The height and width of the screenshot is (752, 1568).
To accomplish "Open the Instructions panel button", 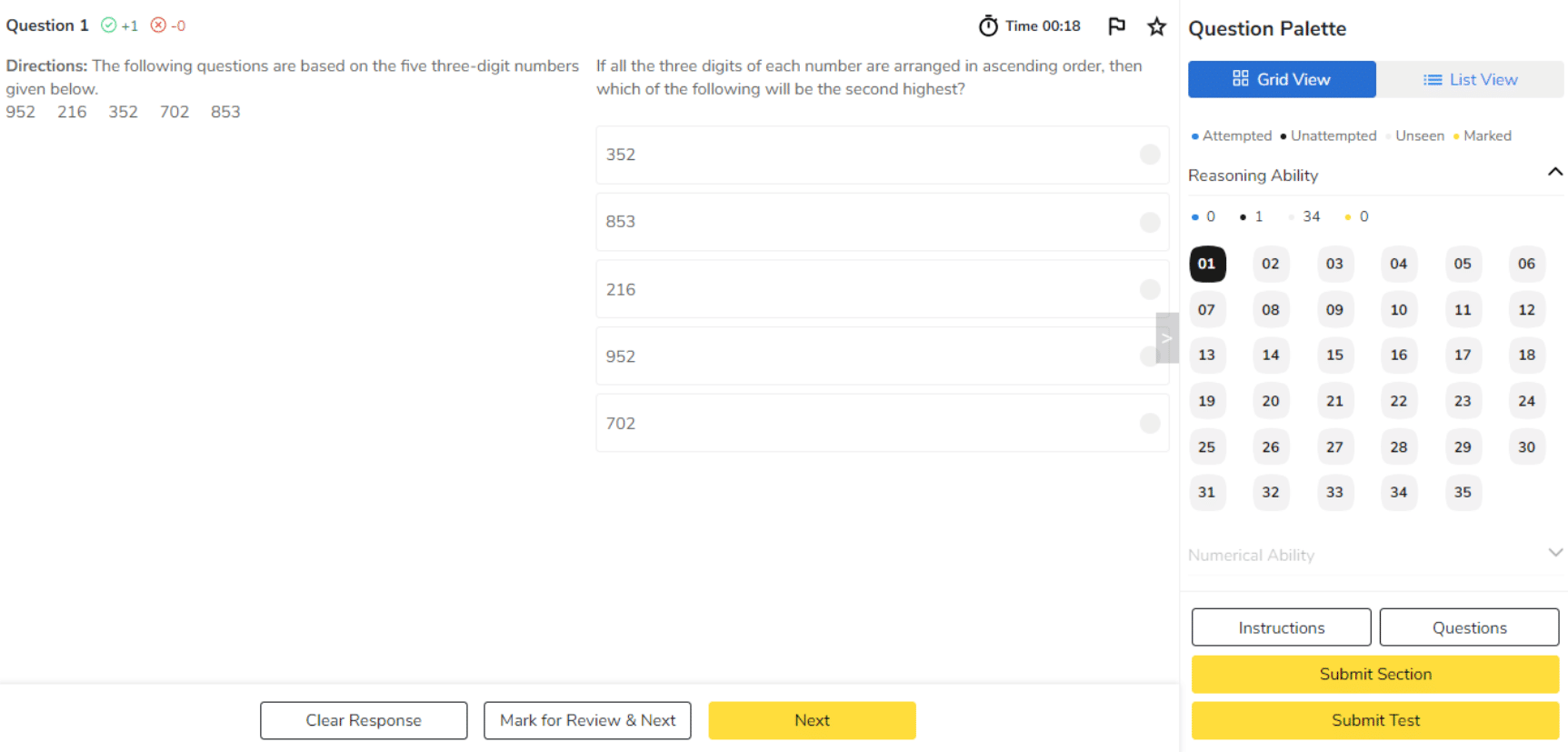I will coord(1281,627).
